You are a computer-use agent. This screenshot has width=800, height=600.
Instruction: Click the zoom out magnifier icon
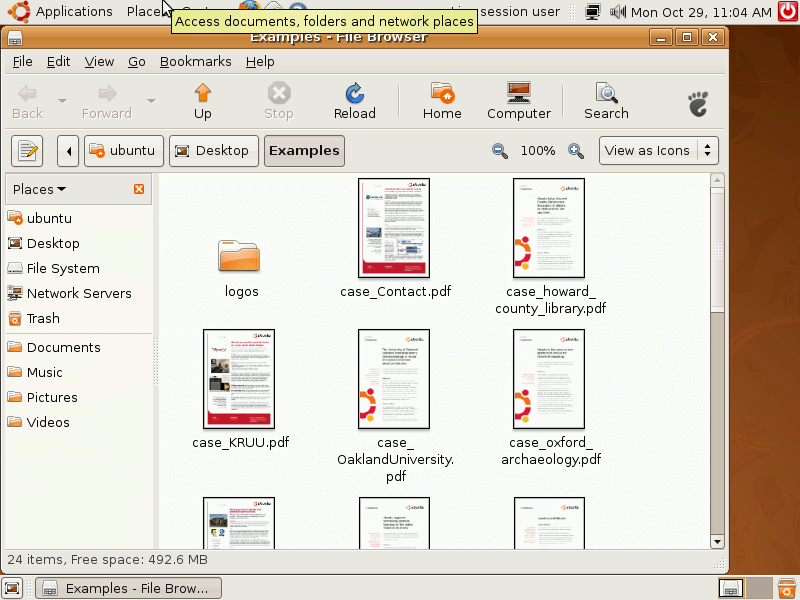click(x=500, y=151)
